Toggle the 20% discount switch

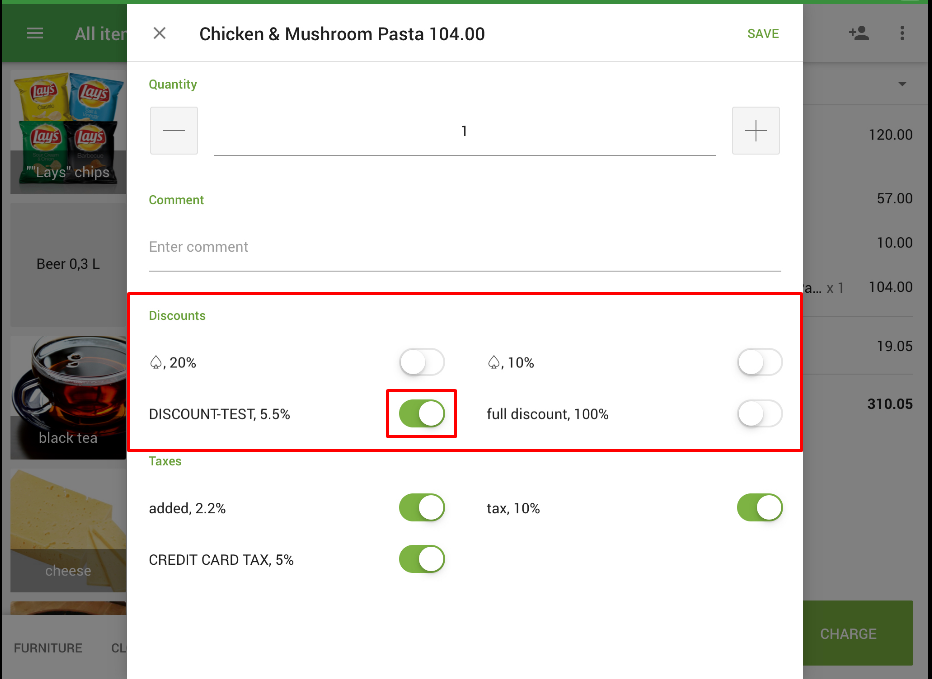pyautogui.click(x=421, y=362)
